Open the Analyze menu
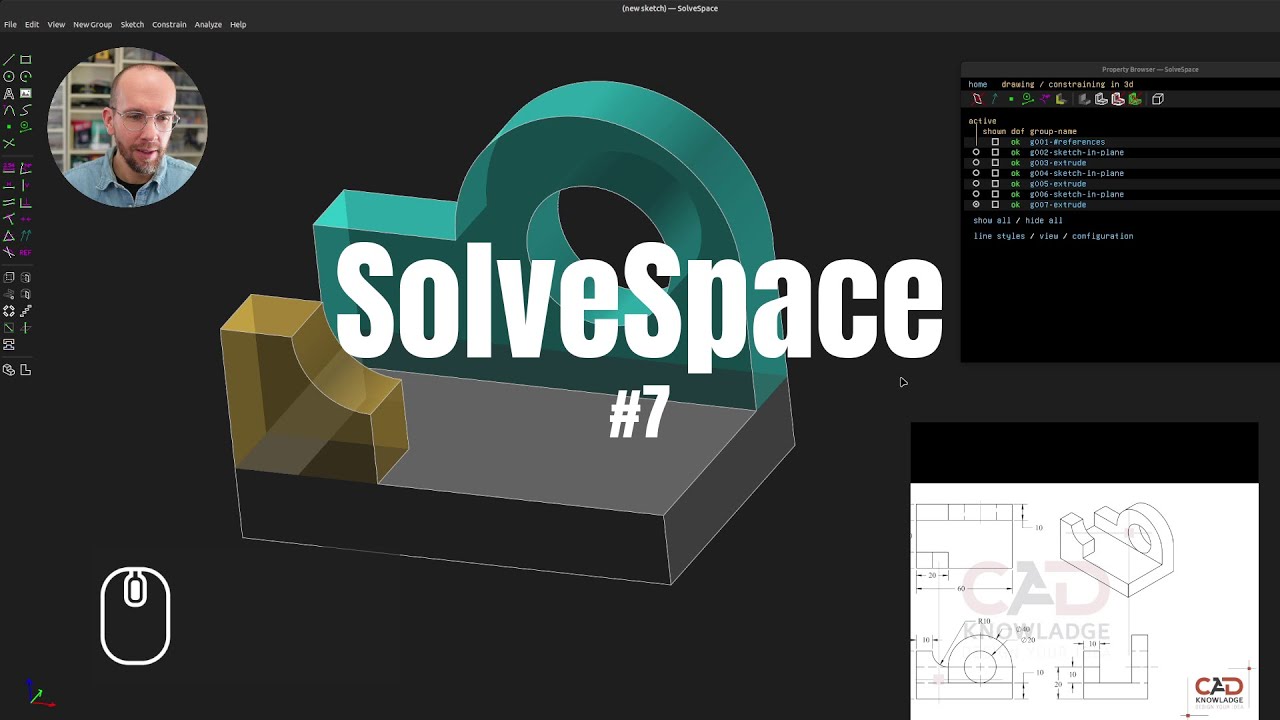This screenshot has width=1280, height=720. 208,24
